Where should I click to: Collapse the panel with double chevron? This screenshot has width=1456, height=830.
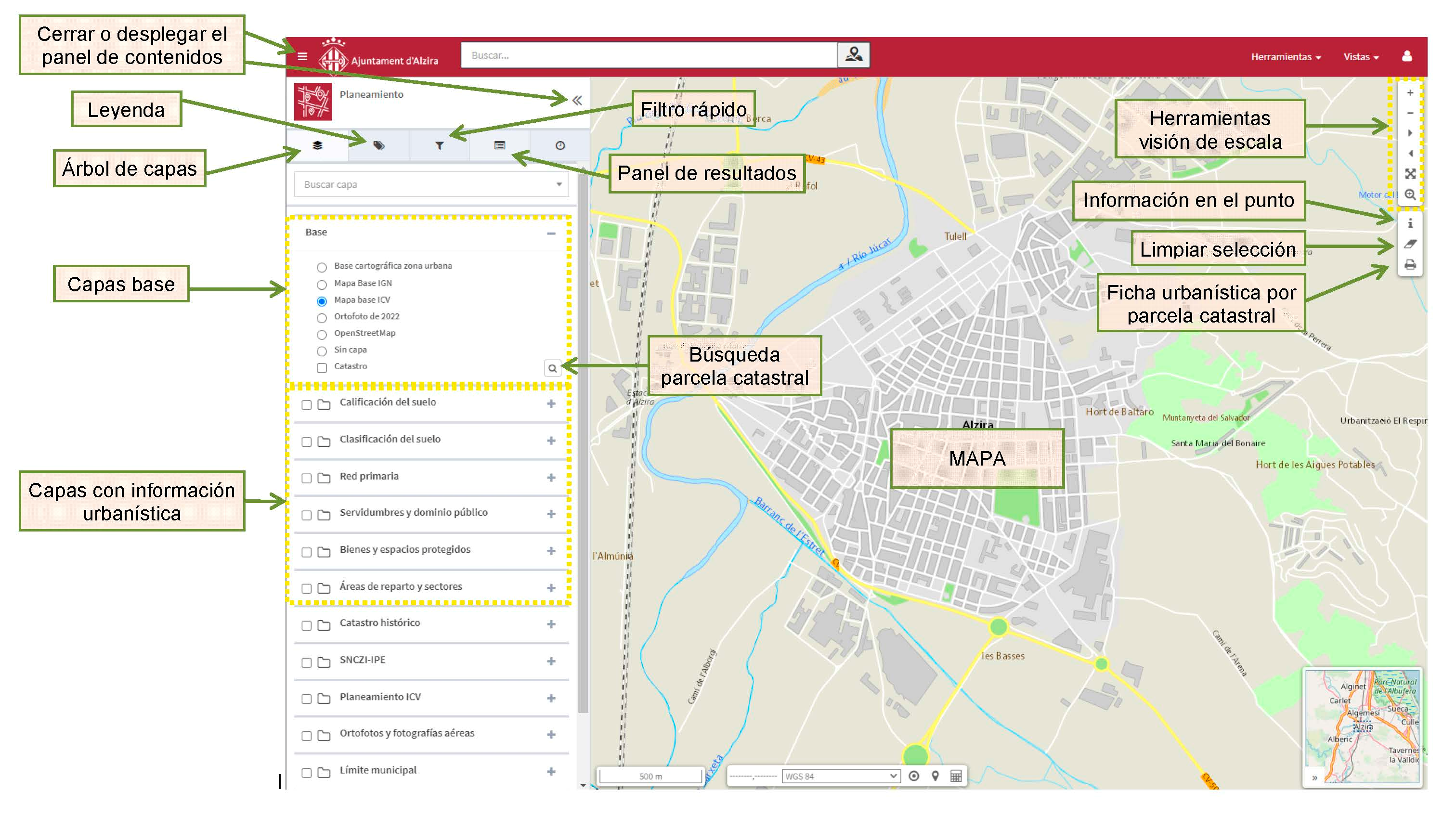point(577,100)
